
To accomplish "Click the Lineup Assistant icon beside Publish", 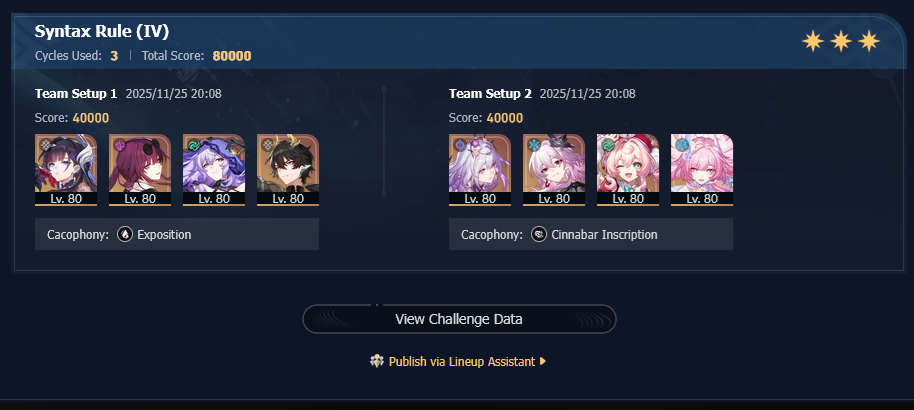I will pyautogui.click(x=377, y=362).
